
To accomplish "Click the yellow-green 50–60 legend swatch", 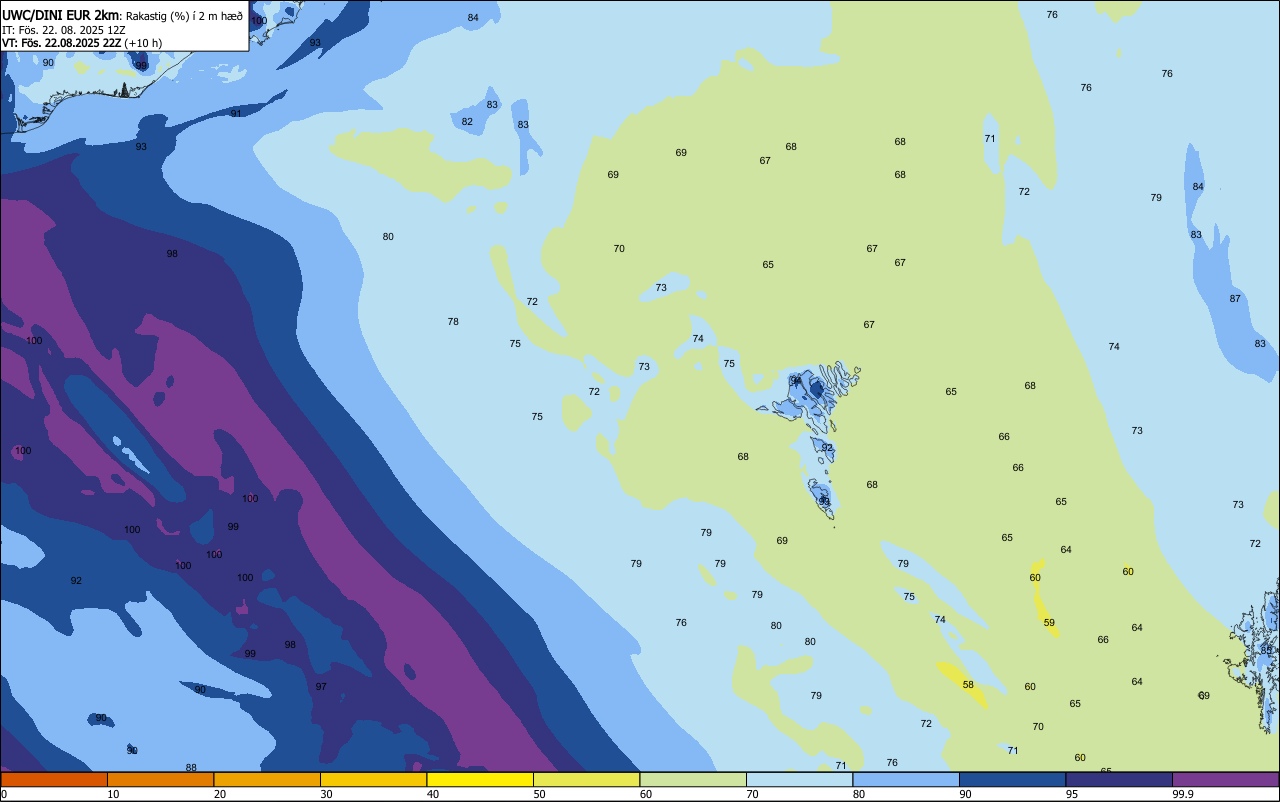I will click(x=586, y=779).
